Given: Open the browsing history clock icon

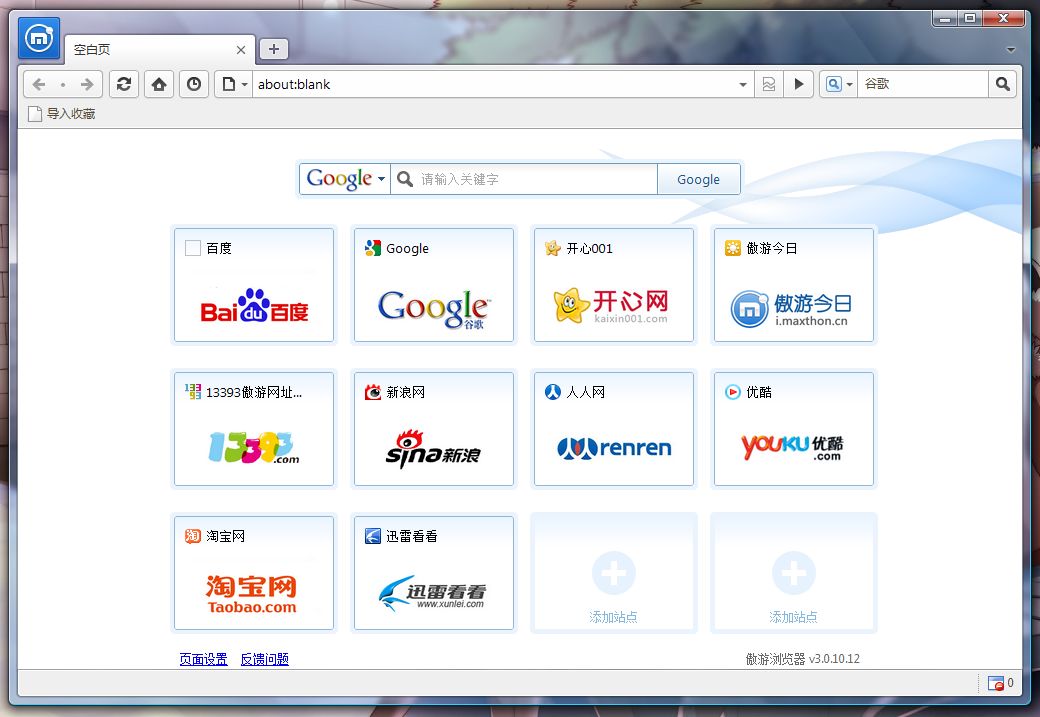Looking at the screenshot, I should (193, 85).
